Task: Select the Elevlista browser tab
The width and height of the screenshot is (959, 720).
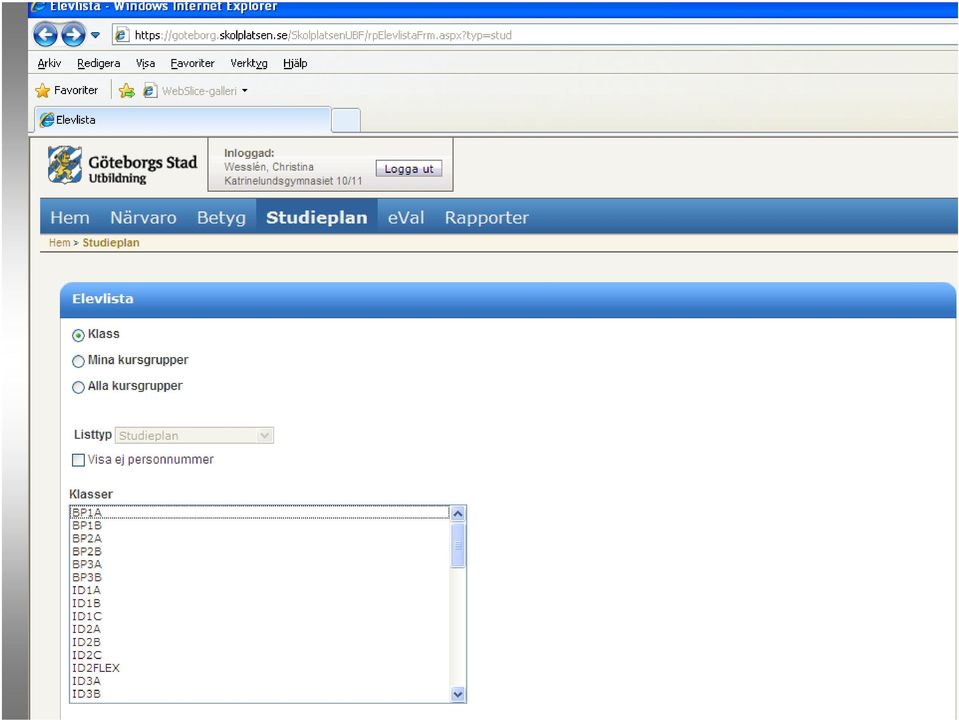Action: (183, 120)
